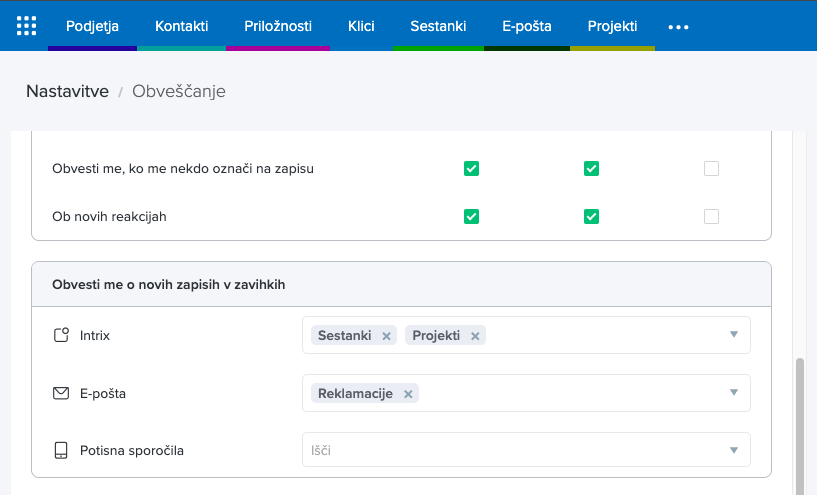The width and height of the screenshot is (817, 495).
Task: Expand the E-pošta tabs dropdown arrow
Action: coord(733,393)
